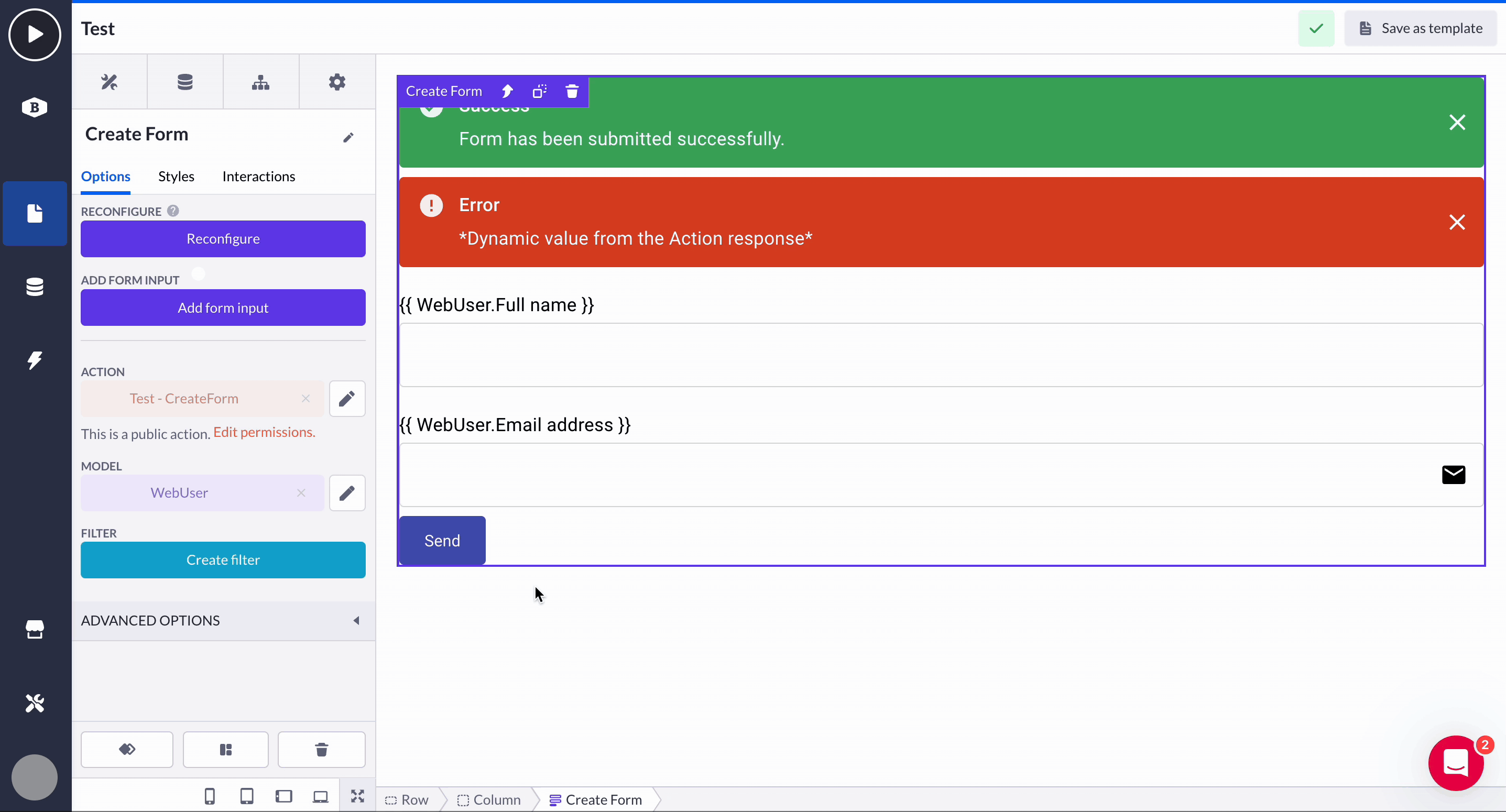Switch to tablet preview mode

click(247, 796)
